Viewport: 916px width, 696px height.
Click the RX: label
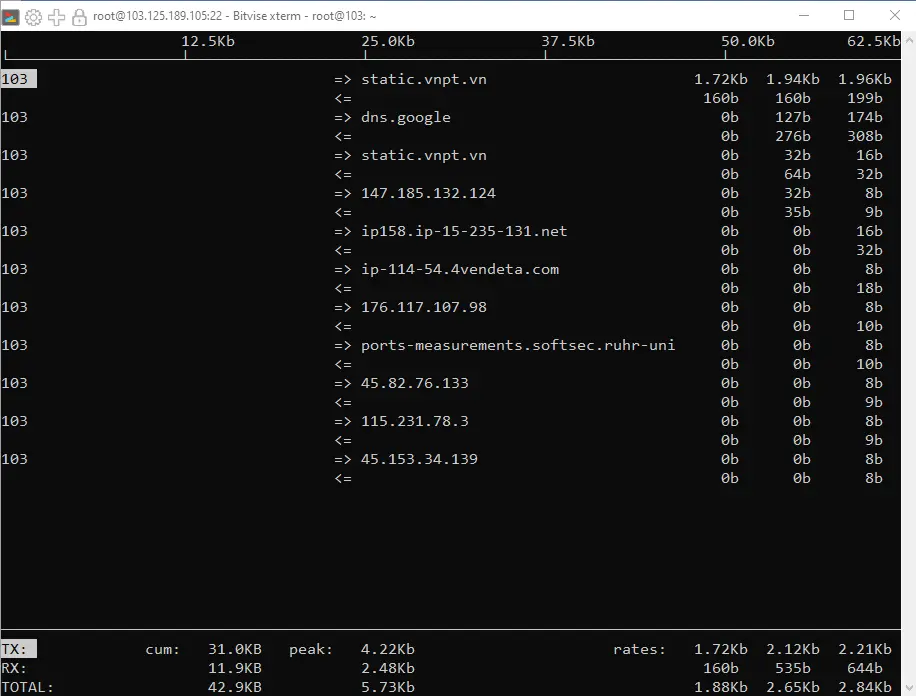click(x=14, y=668)
